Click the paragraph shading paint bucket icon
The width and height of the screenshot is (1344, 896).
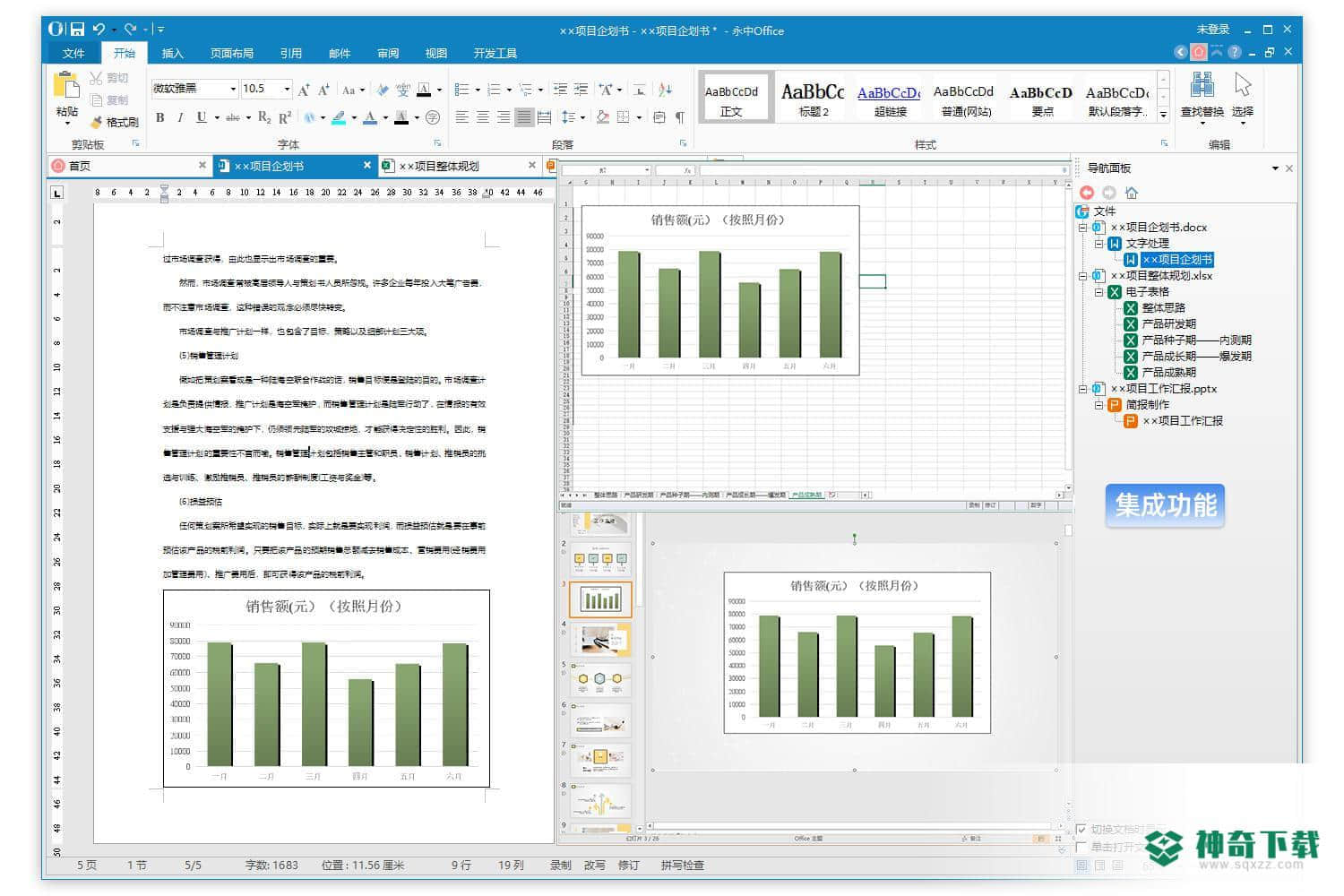(603, 117)
